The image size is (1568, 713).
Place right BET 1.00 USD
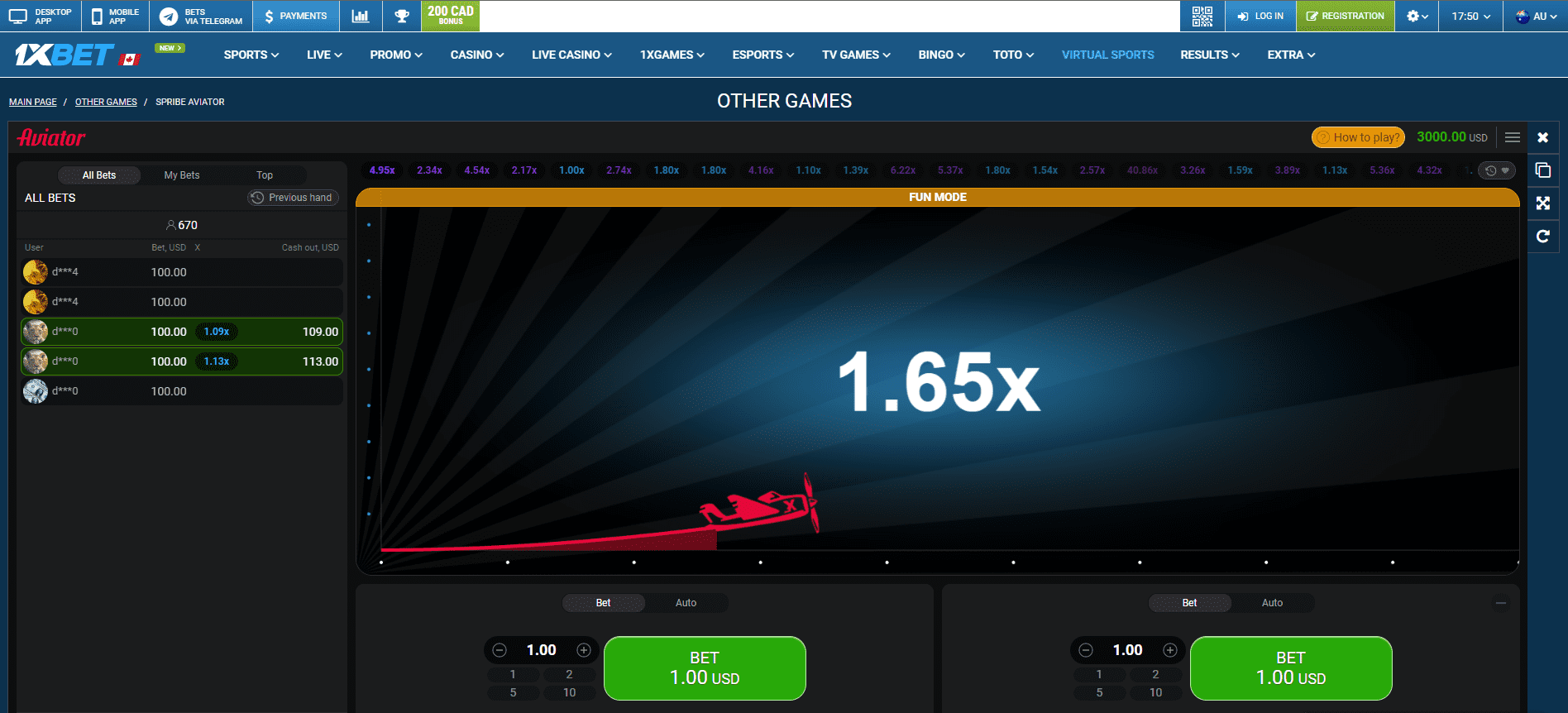(1291, 668)
